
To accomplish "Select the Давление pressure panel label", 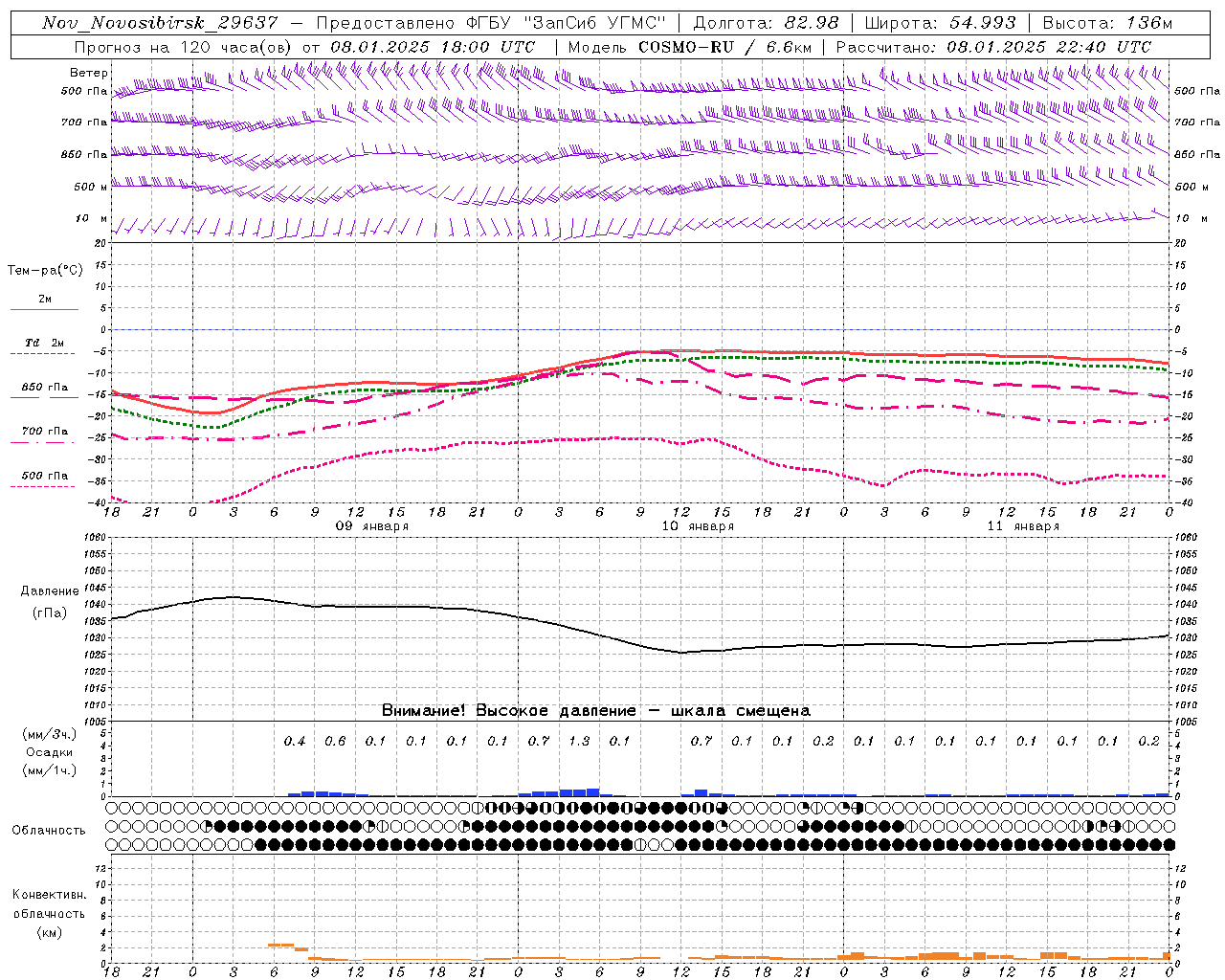I will (50, 591).
